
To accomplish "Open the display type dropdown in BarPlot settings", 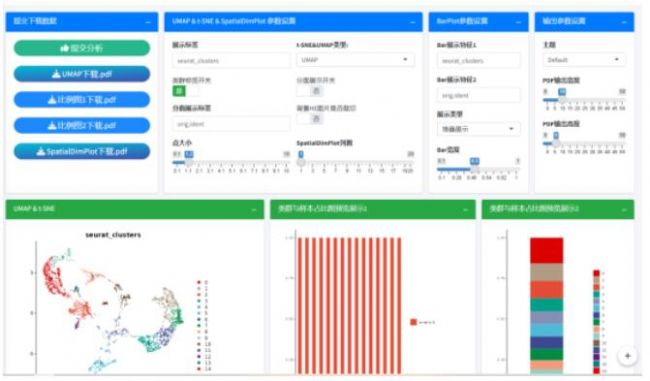I will pyautogui.click(x=478, y=129).
